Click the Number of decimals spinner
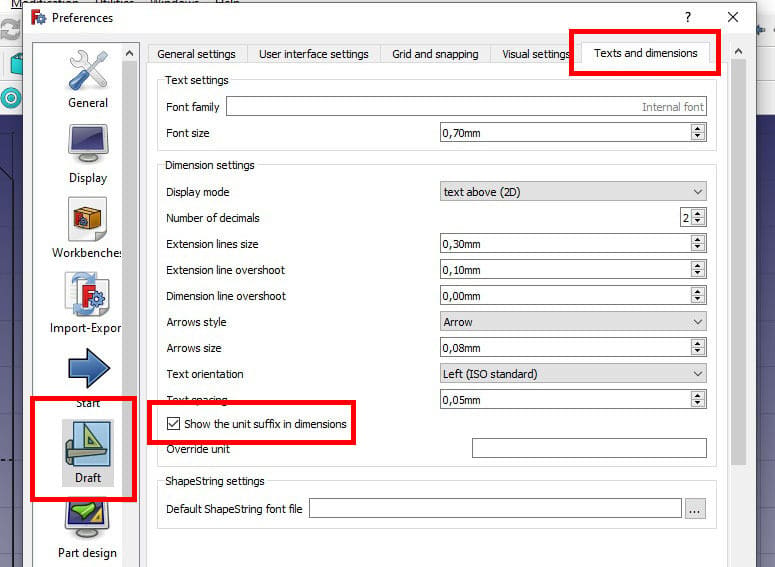775x567 pixels. (x=693, y=218)
